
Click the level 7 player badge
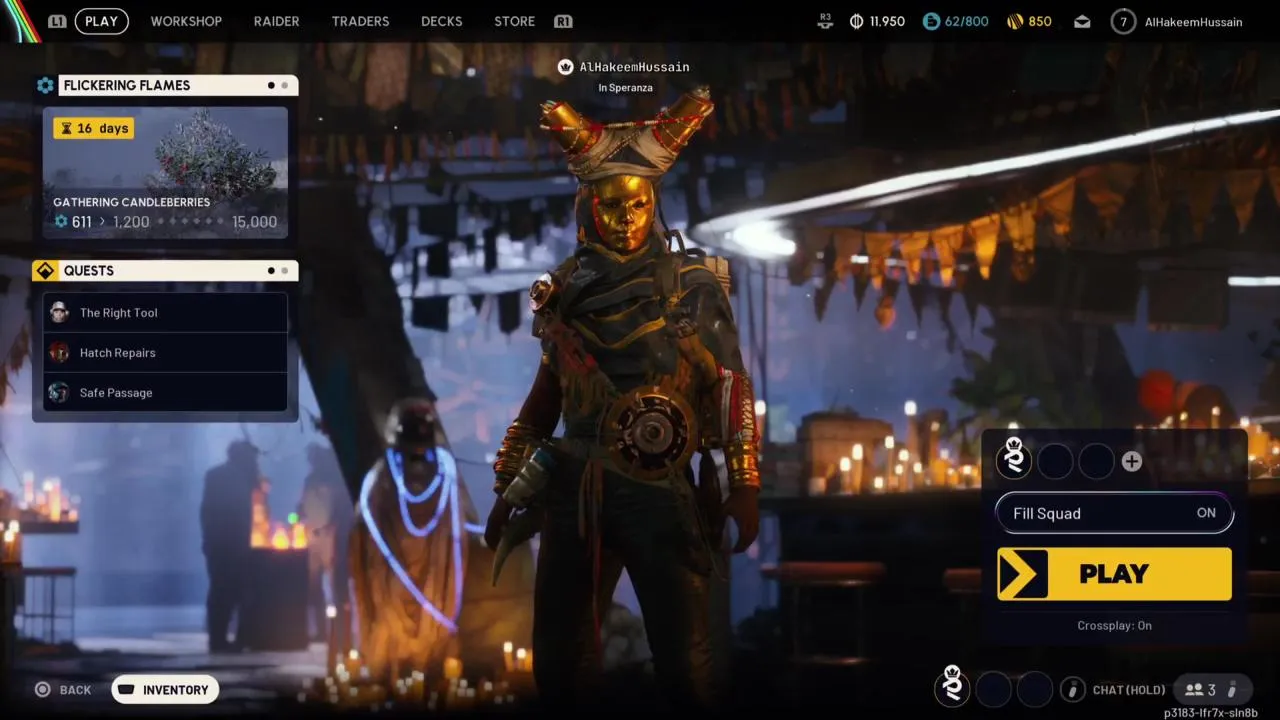pyautogui.click(x=1123, y=21)
